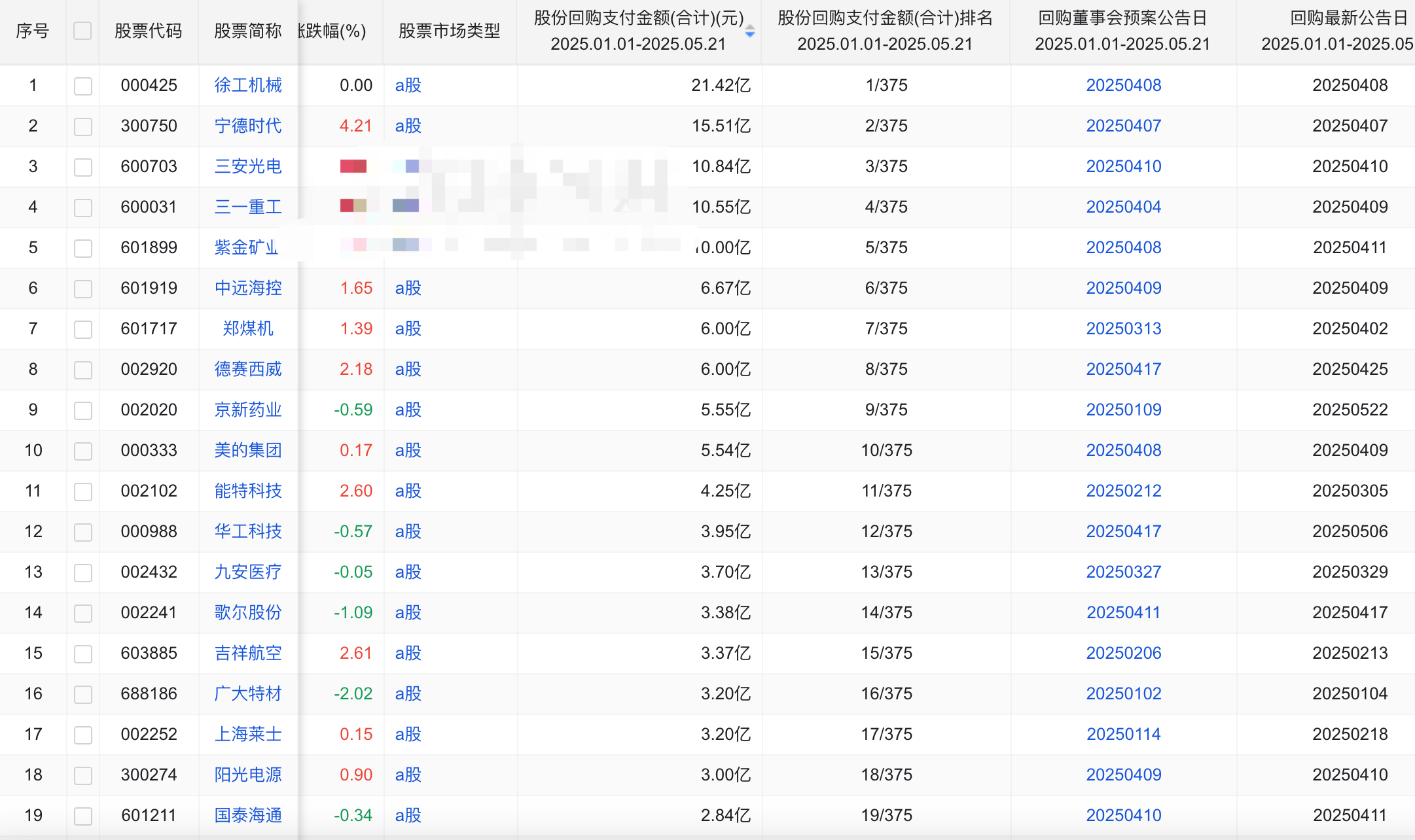Sort by repurchase amount using arrow icon

750,31
